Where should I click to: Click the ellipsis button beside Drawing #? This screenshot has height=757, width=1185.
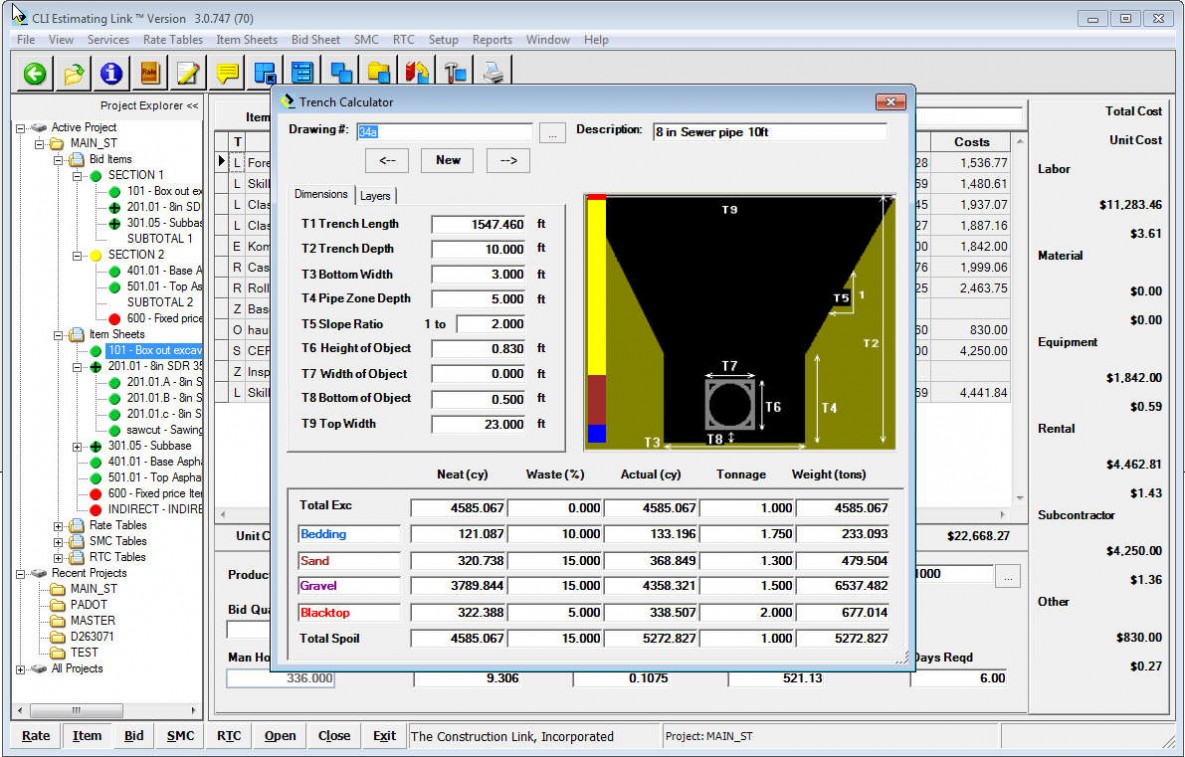[x=552, y=134]
